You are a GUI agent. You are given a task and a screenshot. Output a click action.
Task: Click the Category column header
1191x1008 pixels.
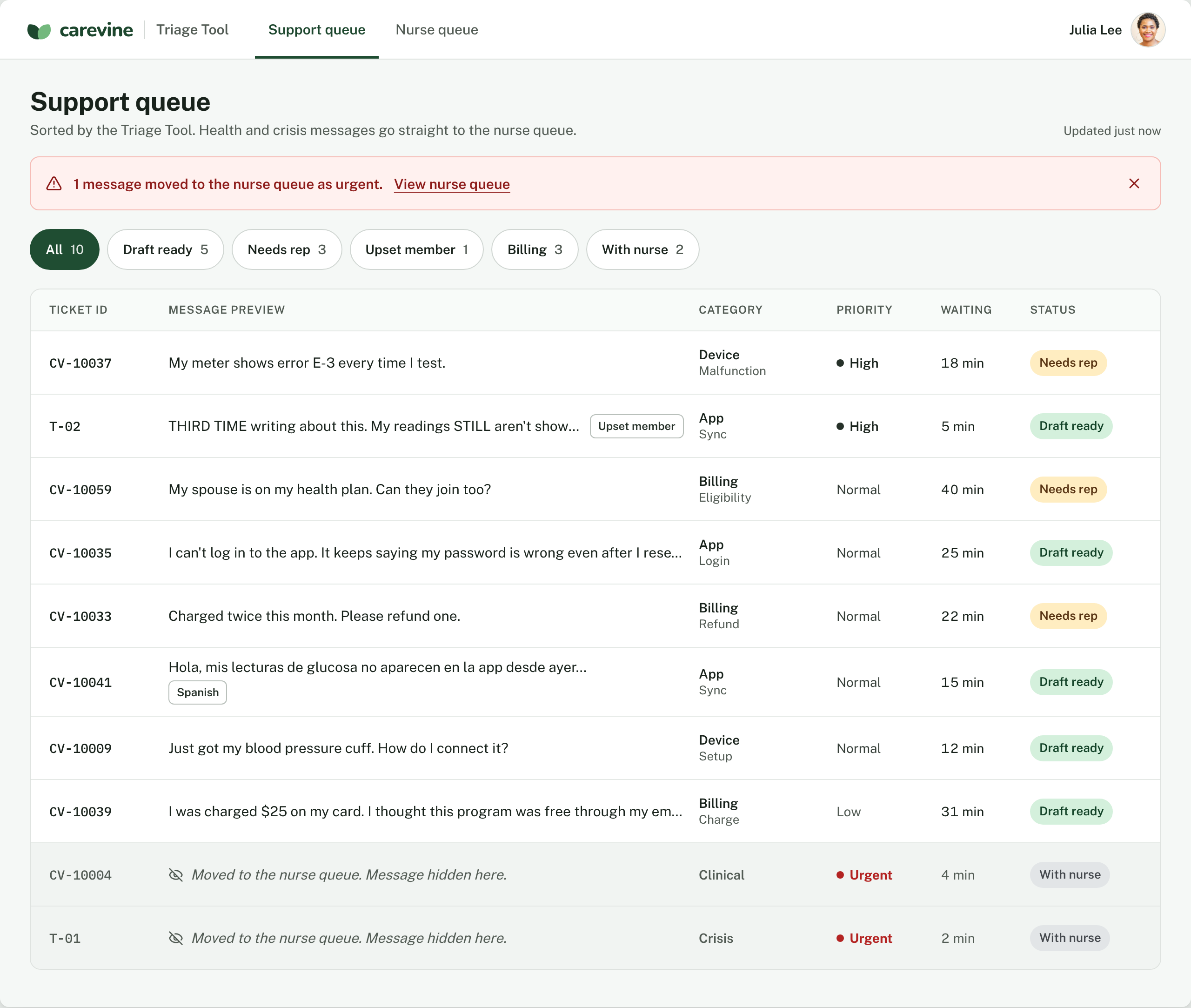[730, 310]
